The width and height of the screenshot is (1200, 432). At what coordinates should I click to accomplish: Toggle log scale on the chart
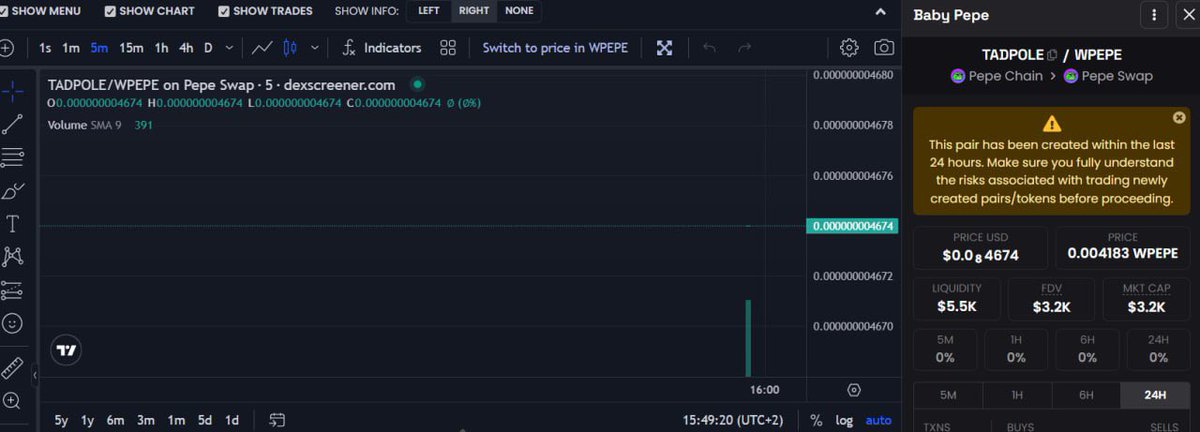coord(845,420)
